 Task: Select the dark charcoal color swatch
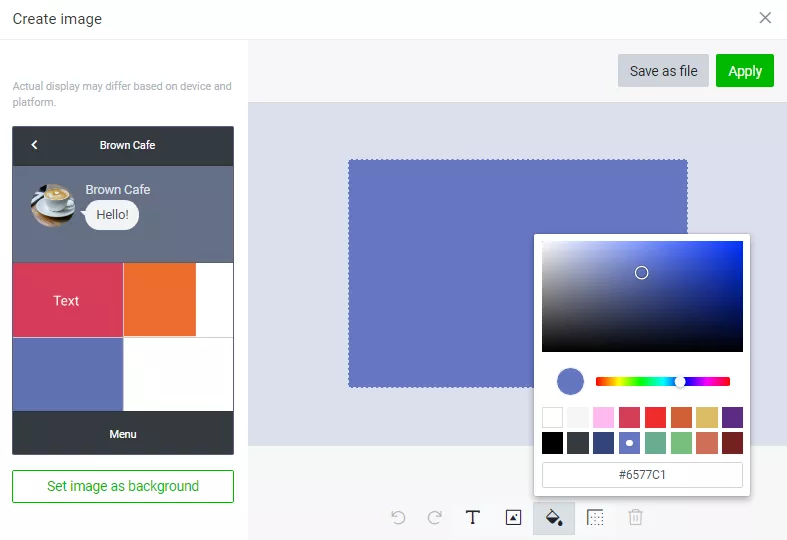tap(578, 443)
